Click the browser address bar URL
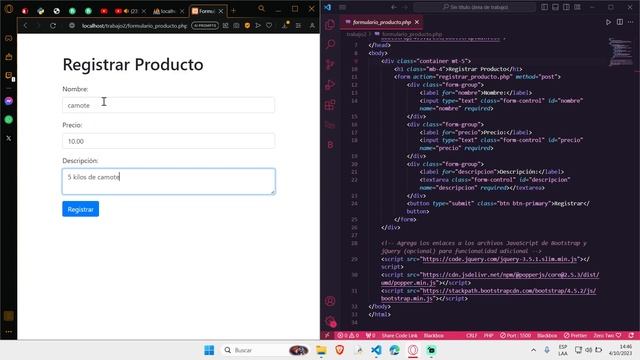This screenshot has height=360, width=640. [x=134, y=26]
